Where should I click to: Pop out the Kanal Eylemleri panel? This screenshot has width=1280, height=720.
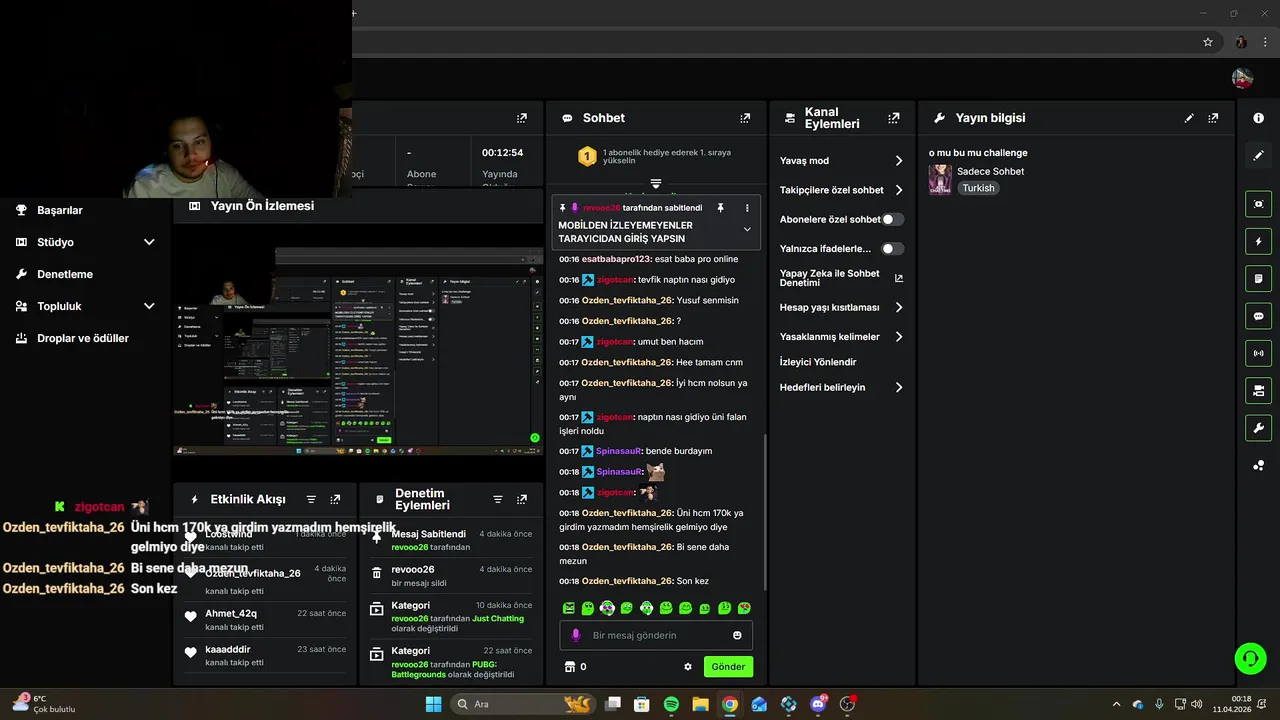coord(894,118)
